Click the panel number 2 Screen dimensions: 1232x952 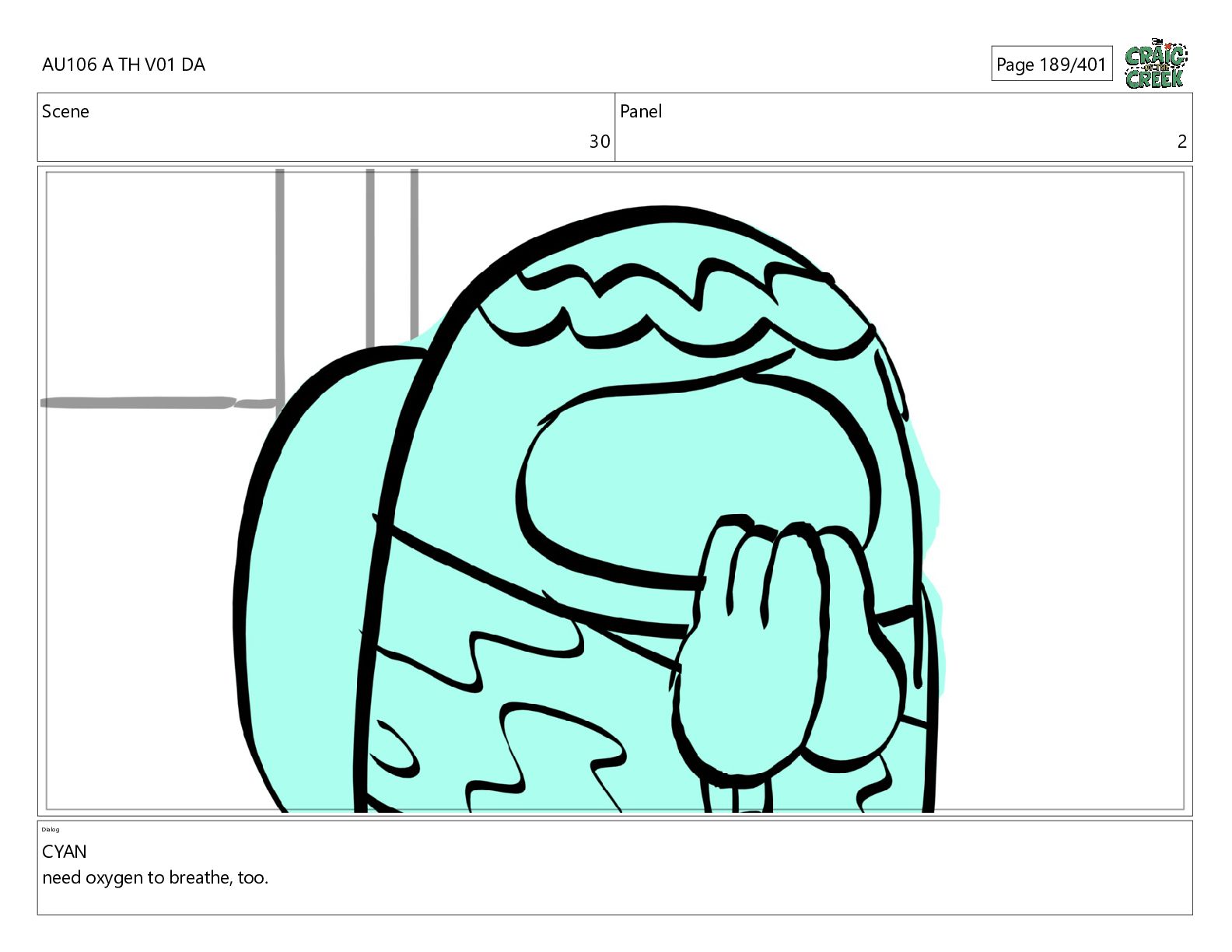1182,142
